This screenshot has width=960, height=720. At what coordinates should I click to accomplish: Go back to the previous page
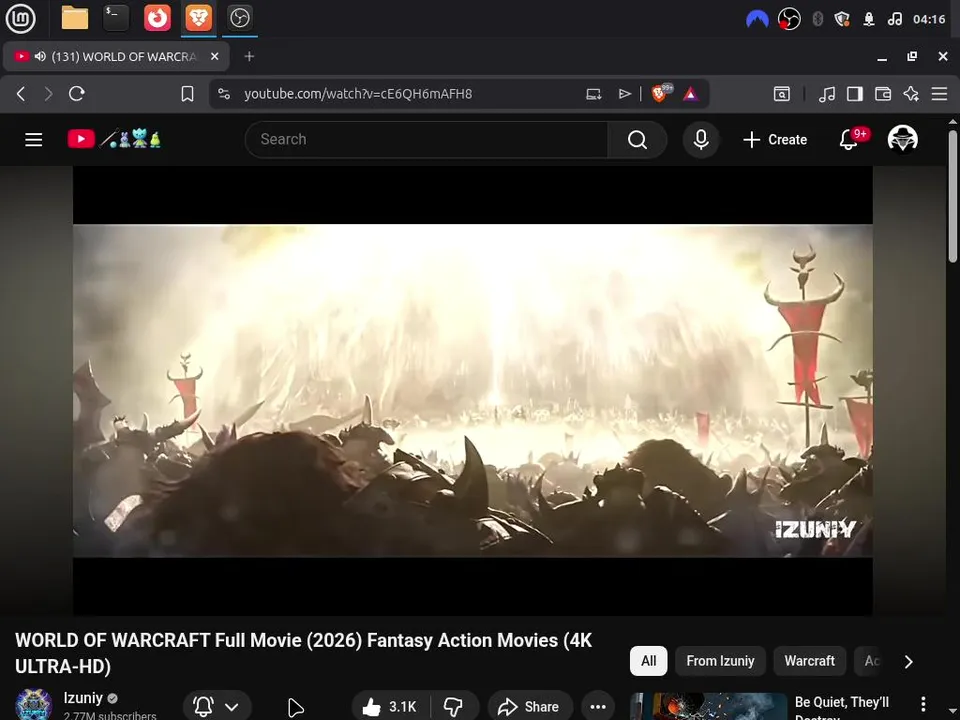click(21, 94)
